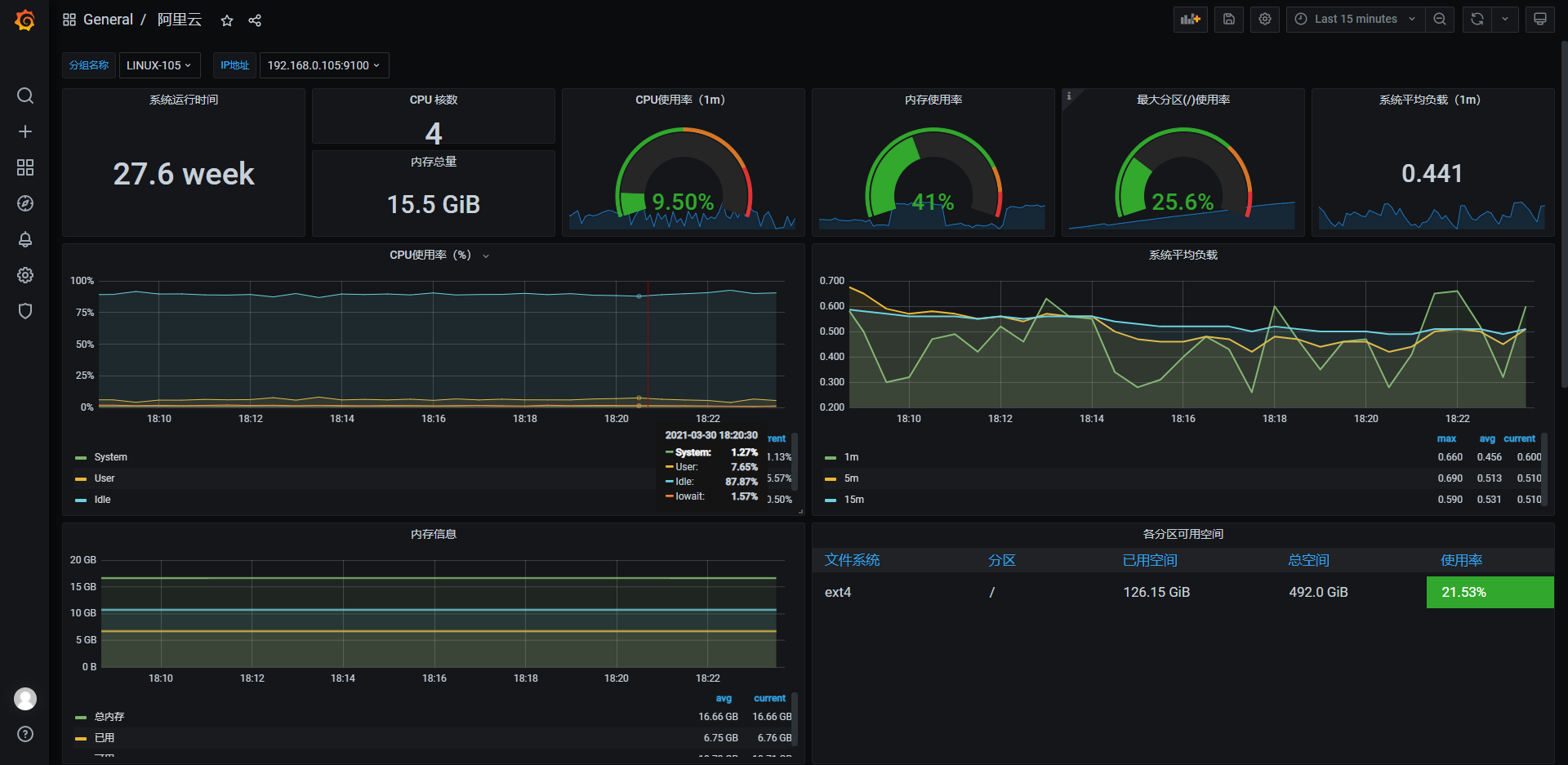1568x765 pixels.
Task: Toggle the 15m series in load legend
Action: pos(853,500)
